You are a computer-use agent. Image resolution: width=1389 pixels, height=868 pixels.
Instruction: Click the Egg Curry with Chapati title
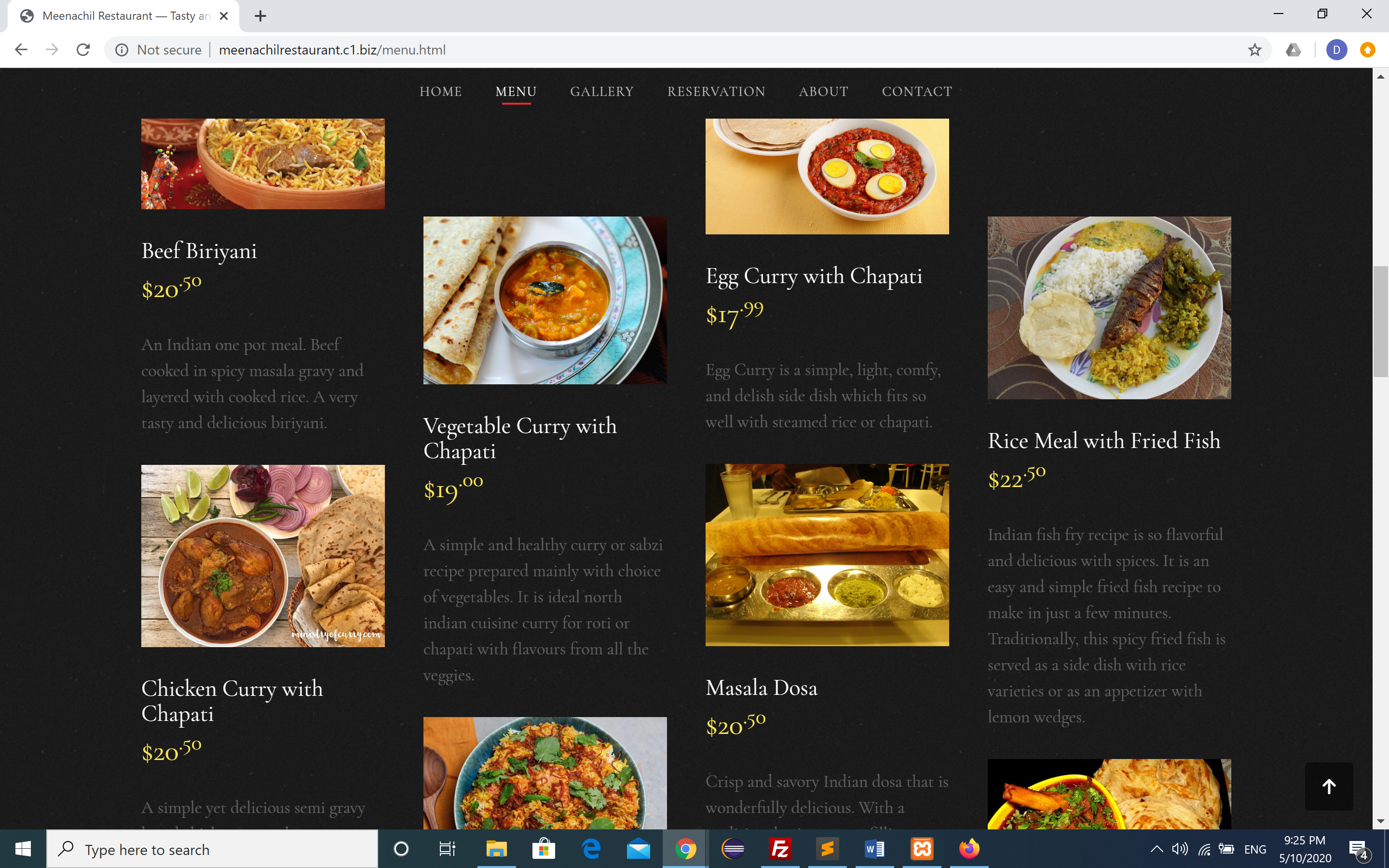(x=814, y=276)
